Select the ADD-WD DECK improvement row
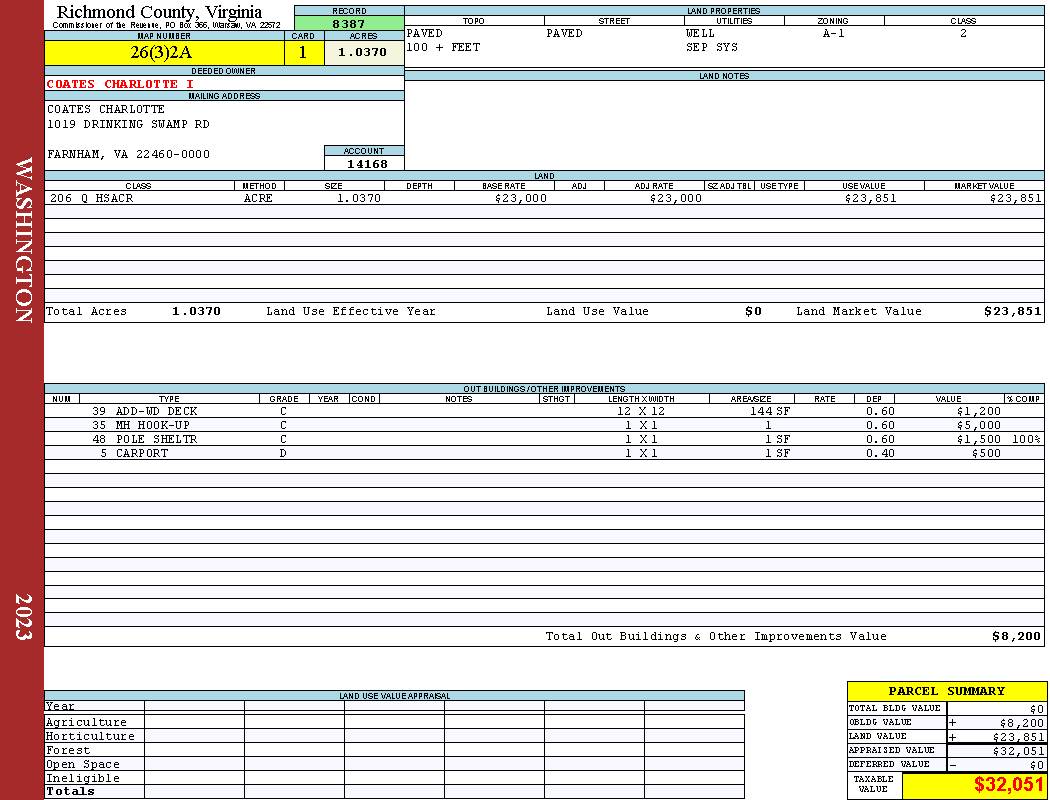 [x=544, y=412]
